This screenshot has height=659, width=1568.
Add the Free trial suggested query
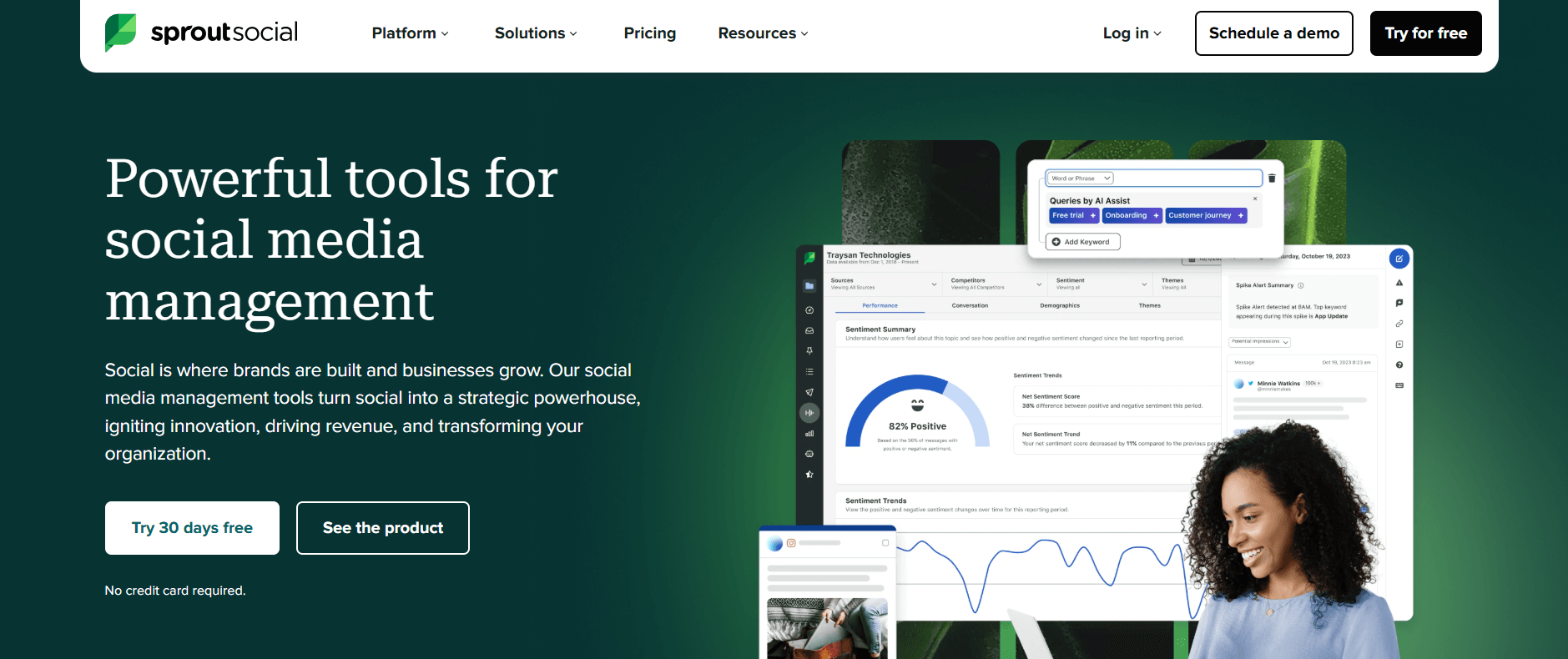(1074, 215)
